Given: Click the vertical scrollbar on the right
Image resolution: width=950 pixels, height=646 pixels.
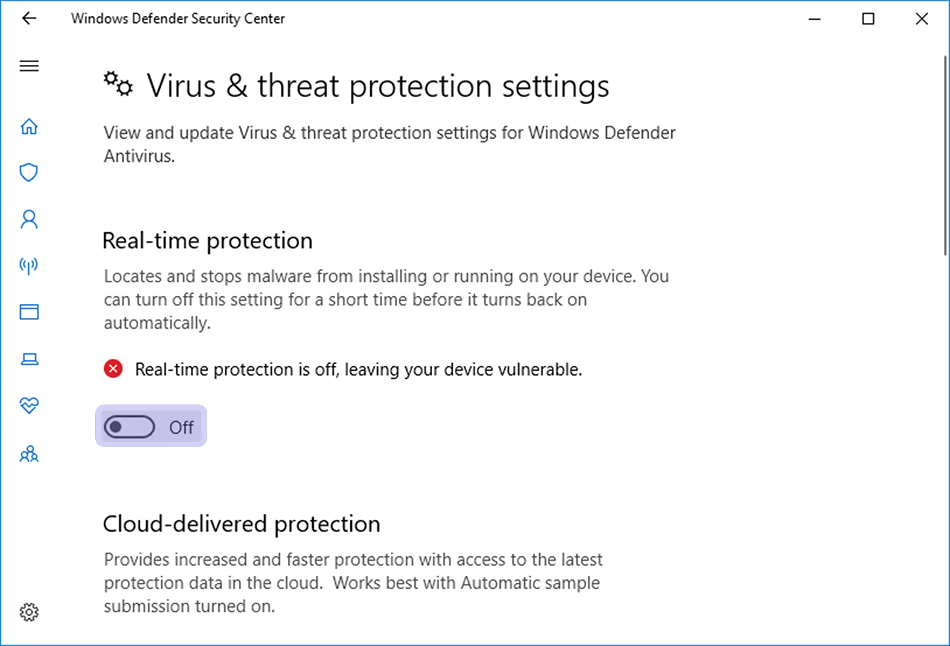Looking at the screenshot, I should click(943, 150).
